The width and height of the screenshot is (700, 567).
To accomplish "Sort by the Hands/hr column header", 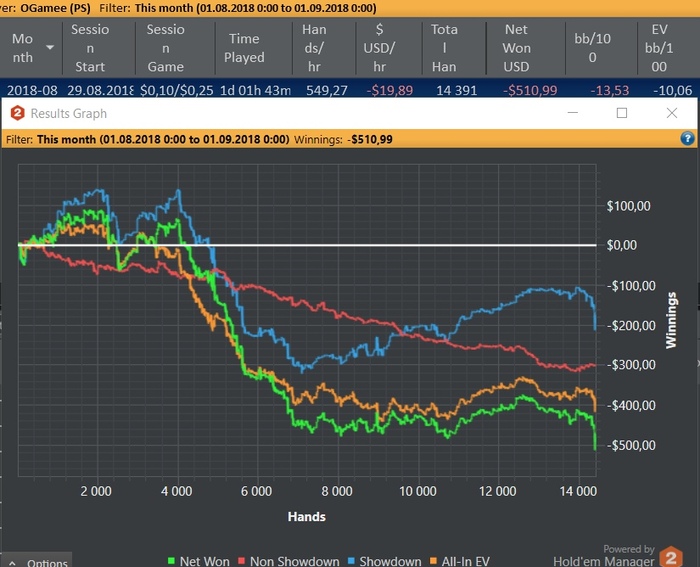I will [314, 48].
